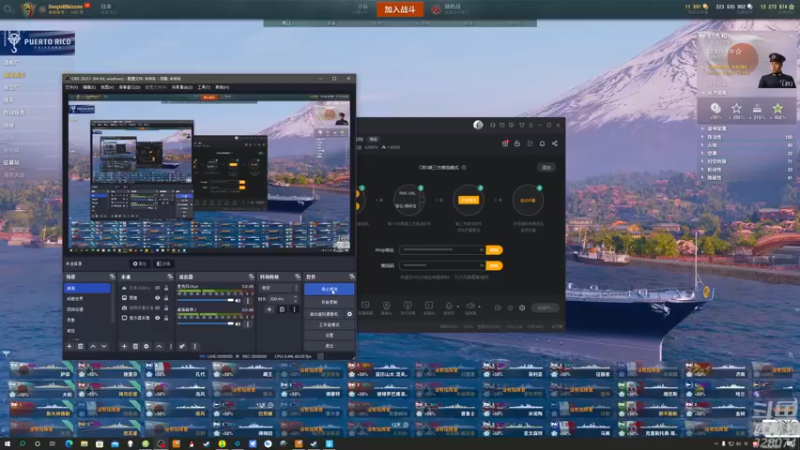Add a new source in Sources panel
800x450 pixels.
pos(124,346)
